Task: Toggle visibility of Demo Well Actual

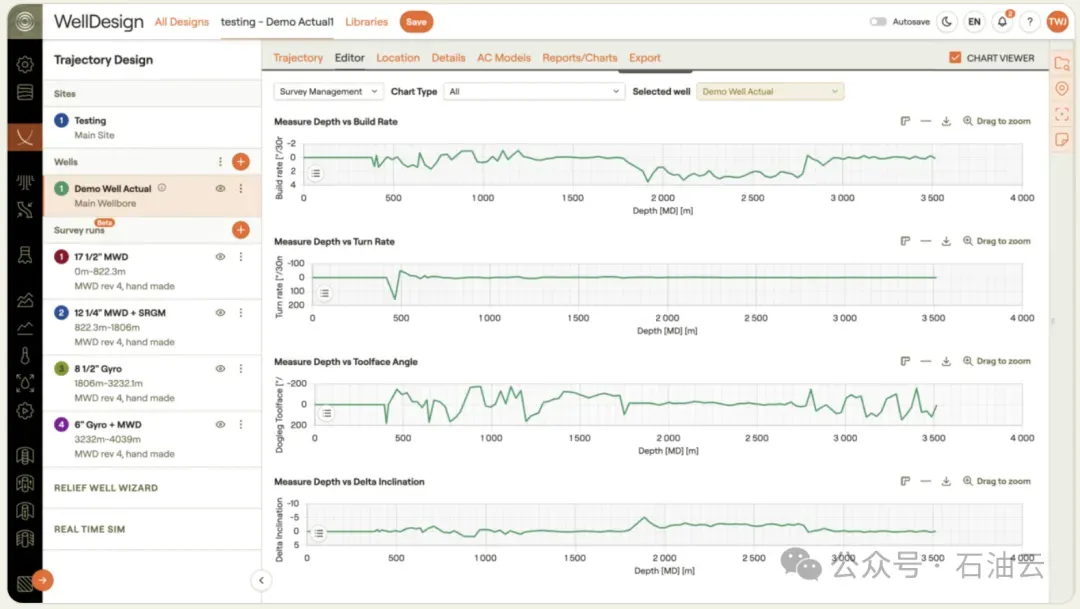Action: coord(220,189)
